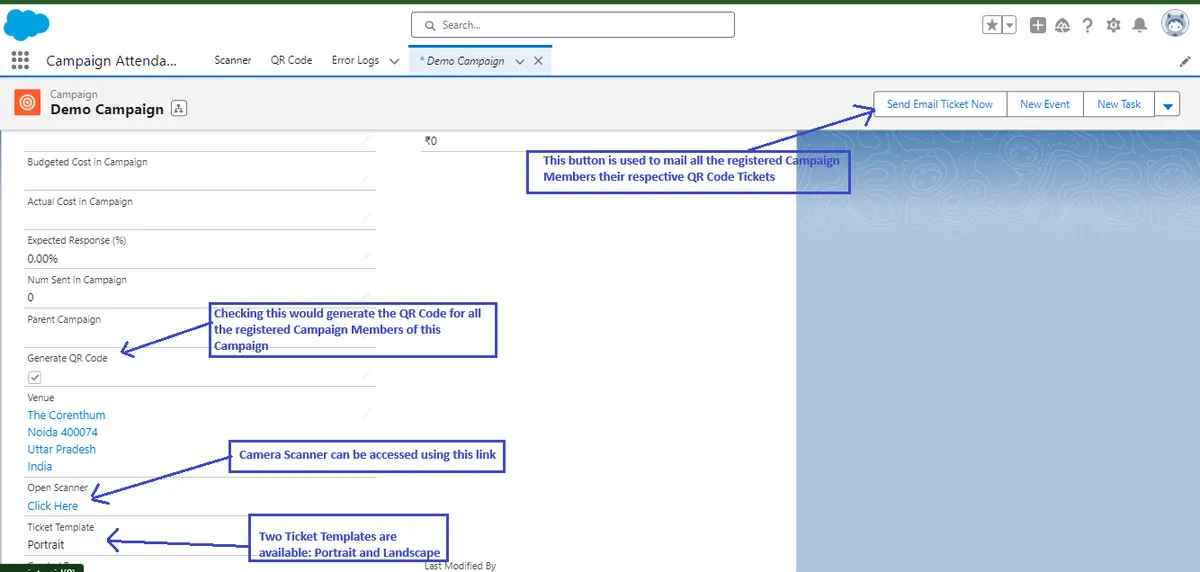Select the Demo Campaign tab
Image resolution: width=1200 pixels, height=572 pixels.
click(x=465, y=61)
